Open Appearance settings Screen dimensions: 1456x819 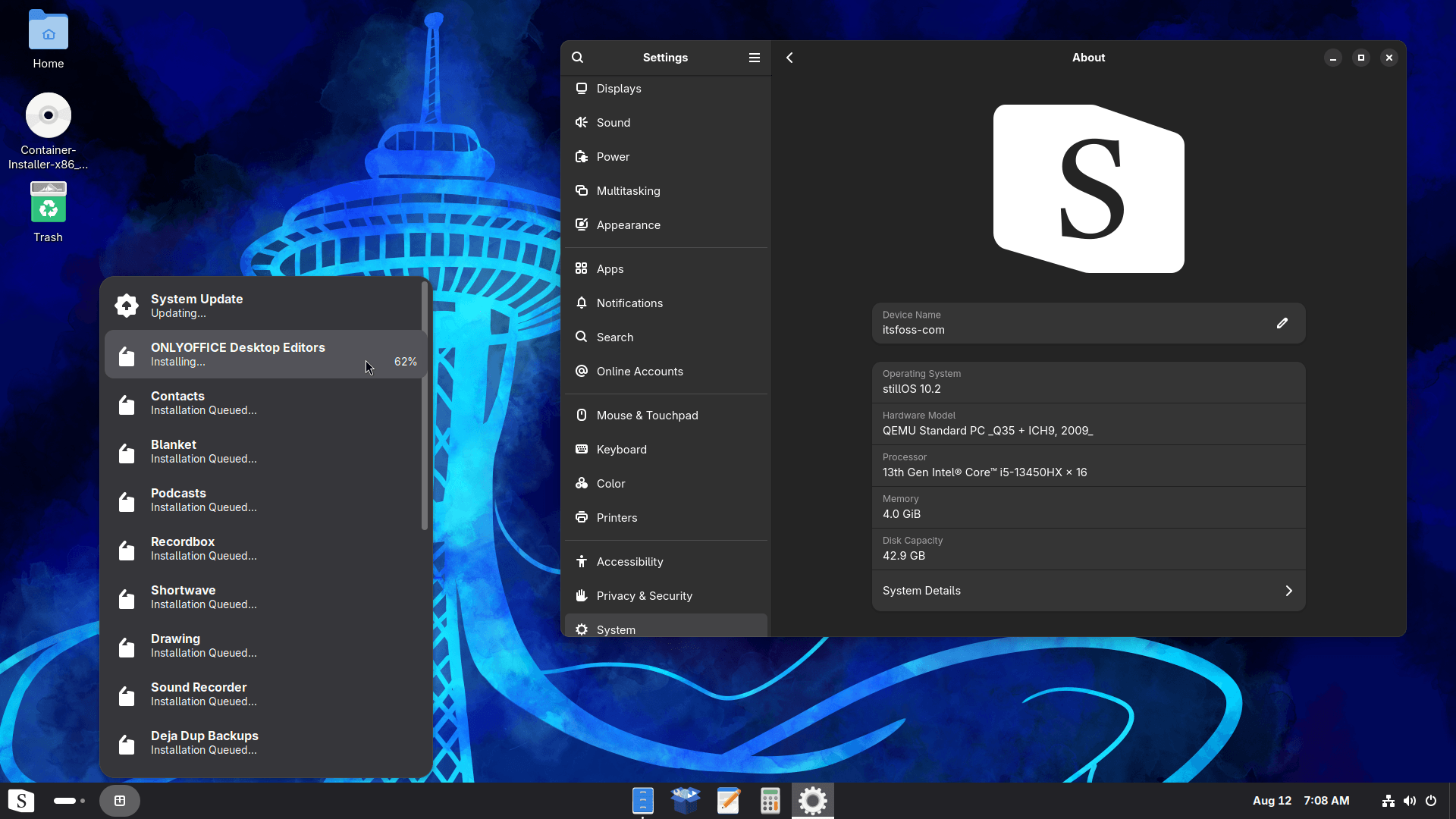point(666,225)
